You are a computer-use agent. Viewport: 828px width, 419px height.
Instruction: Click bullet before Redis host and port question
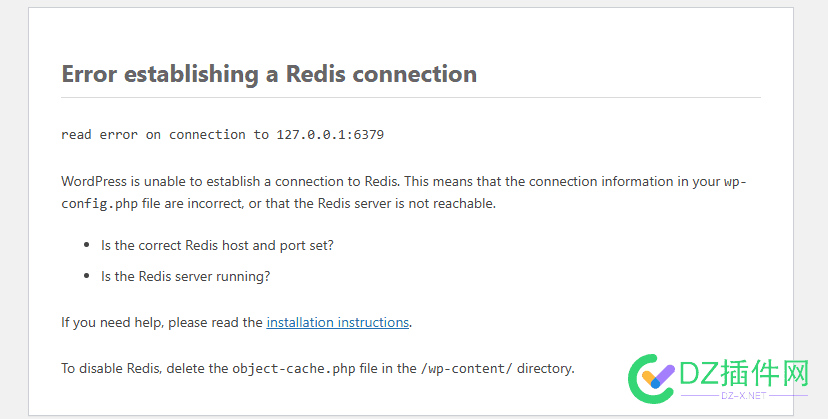coord(87,246)
